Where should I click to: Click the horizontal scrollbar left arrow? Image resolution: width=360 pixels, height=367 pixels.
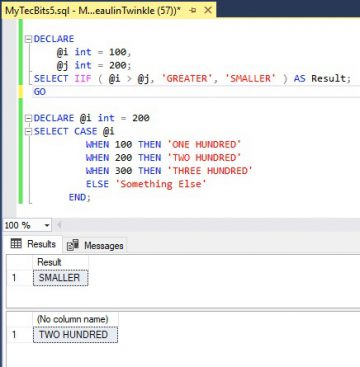coord(59,226)
